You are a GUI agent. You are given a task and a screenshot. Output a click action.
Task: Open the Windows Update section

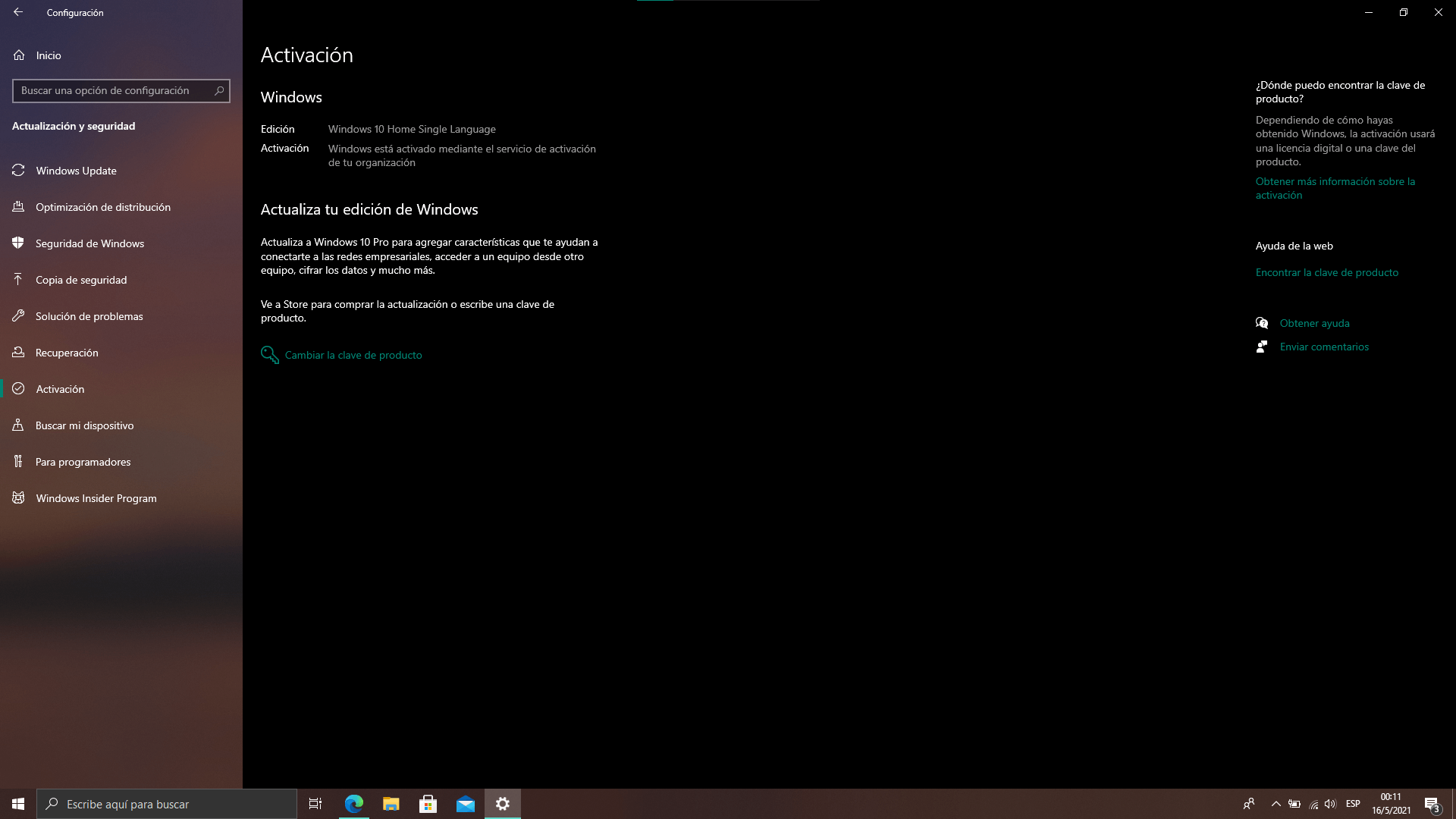tap(76, 171)
